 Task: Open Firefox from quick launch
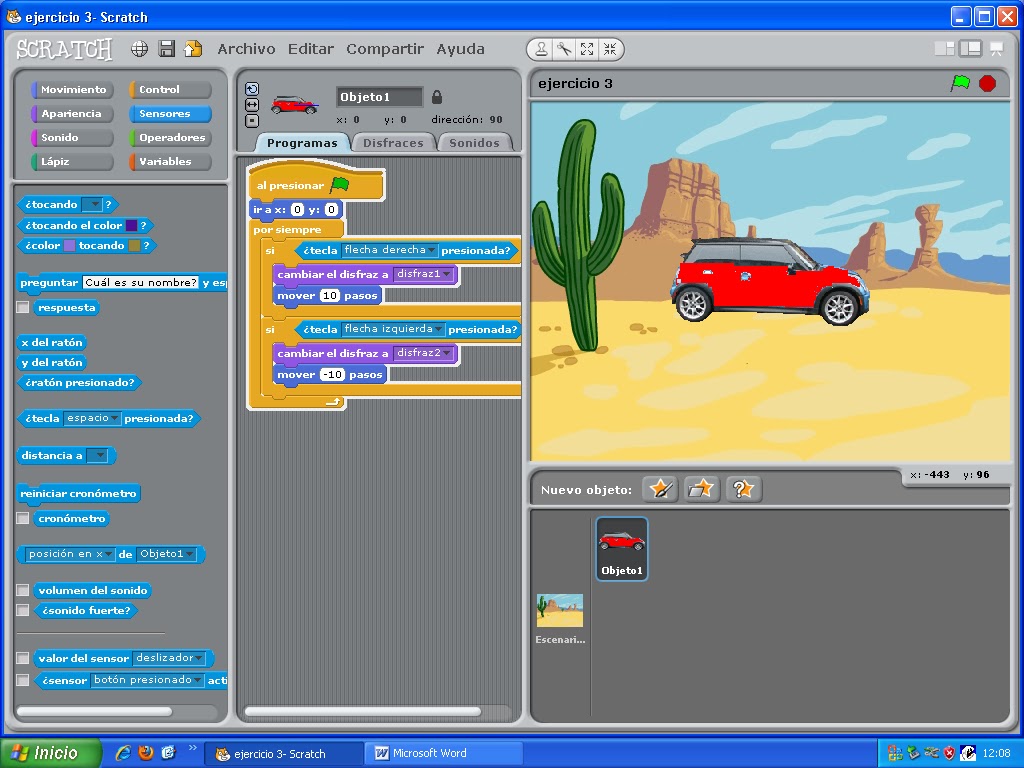(x=146, y=753)
